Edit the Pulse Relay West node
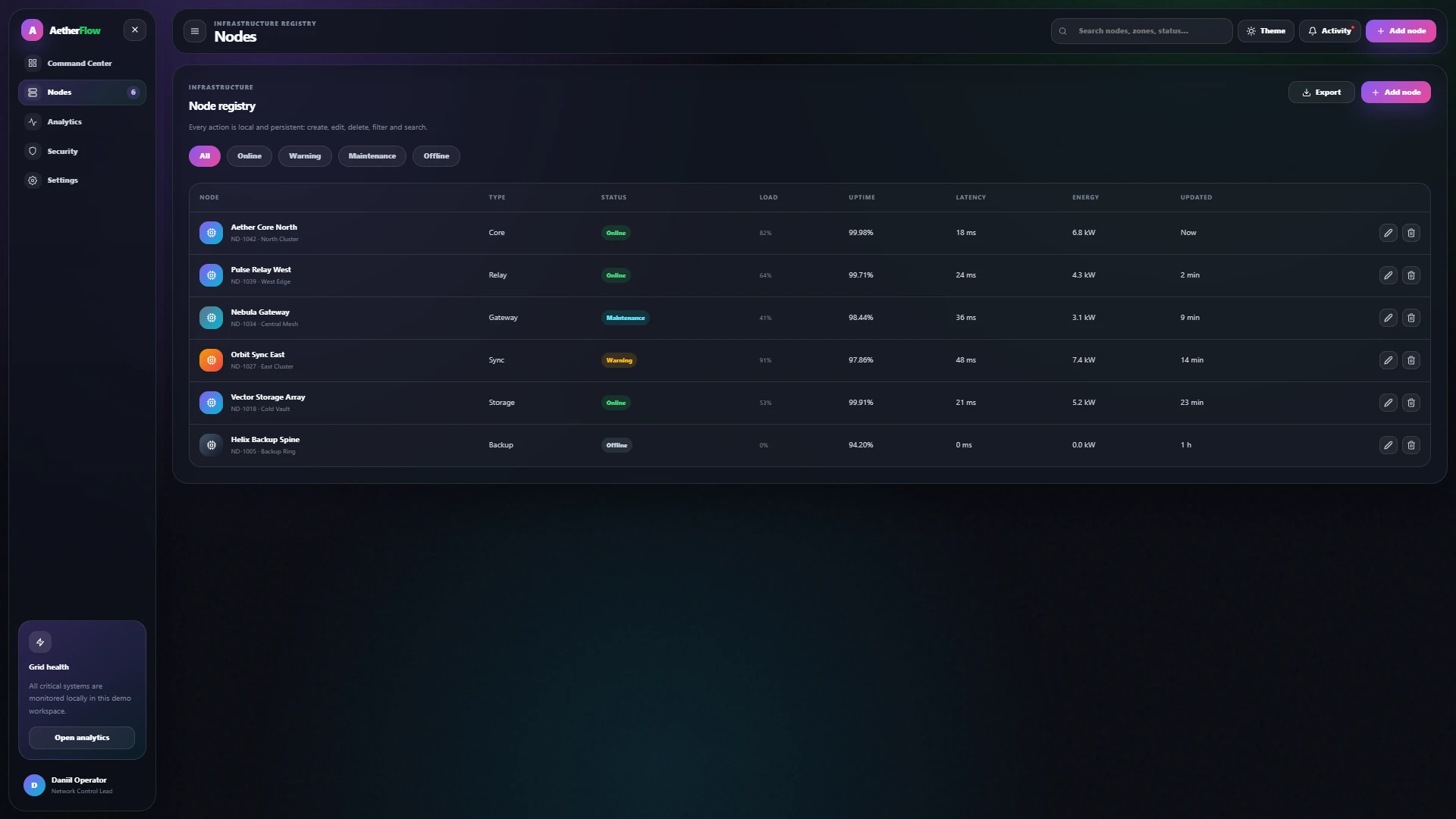The width and height of the screenshot is (1456, 819). (1388, 275)
